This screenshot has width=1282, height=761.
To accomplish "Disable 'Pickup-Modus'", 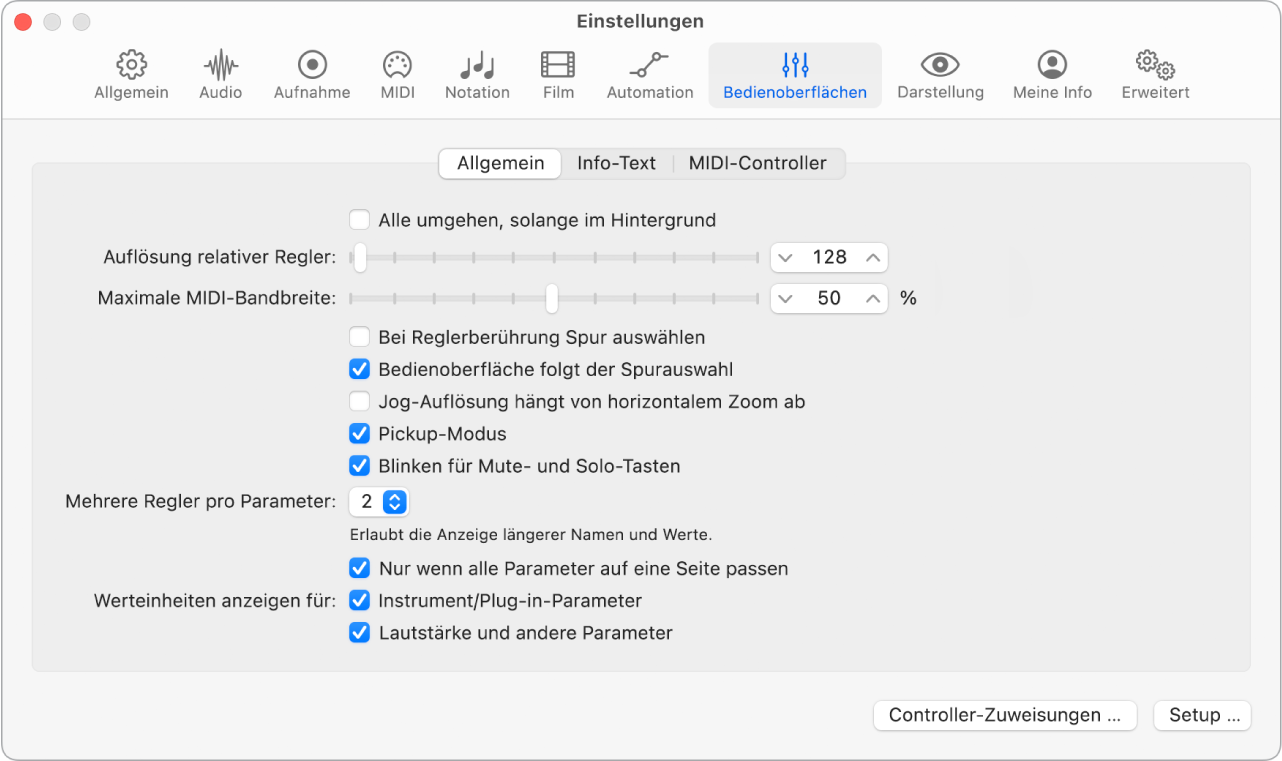I will tap(359, 434).
